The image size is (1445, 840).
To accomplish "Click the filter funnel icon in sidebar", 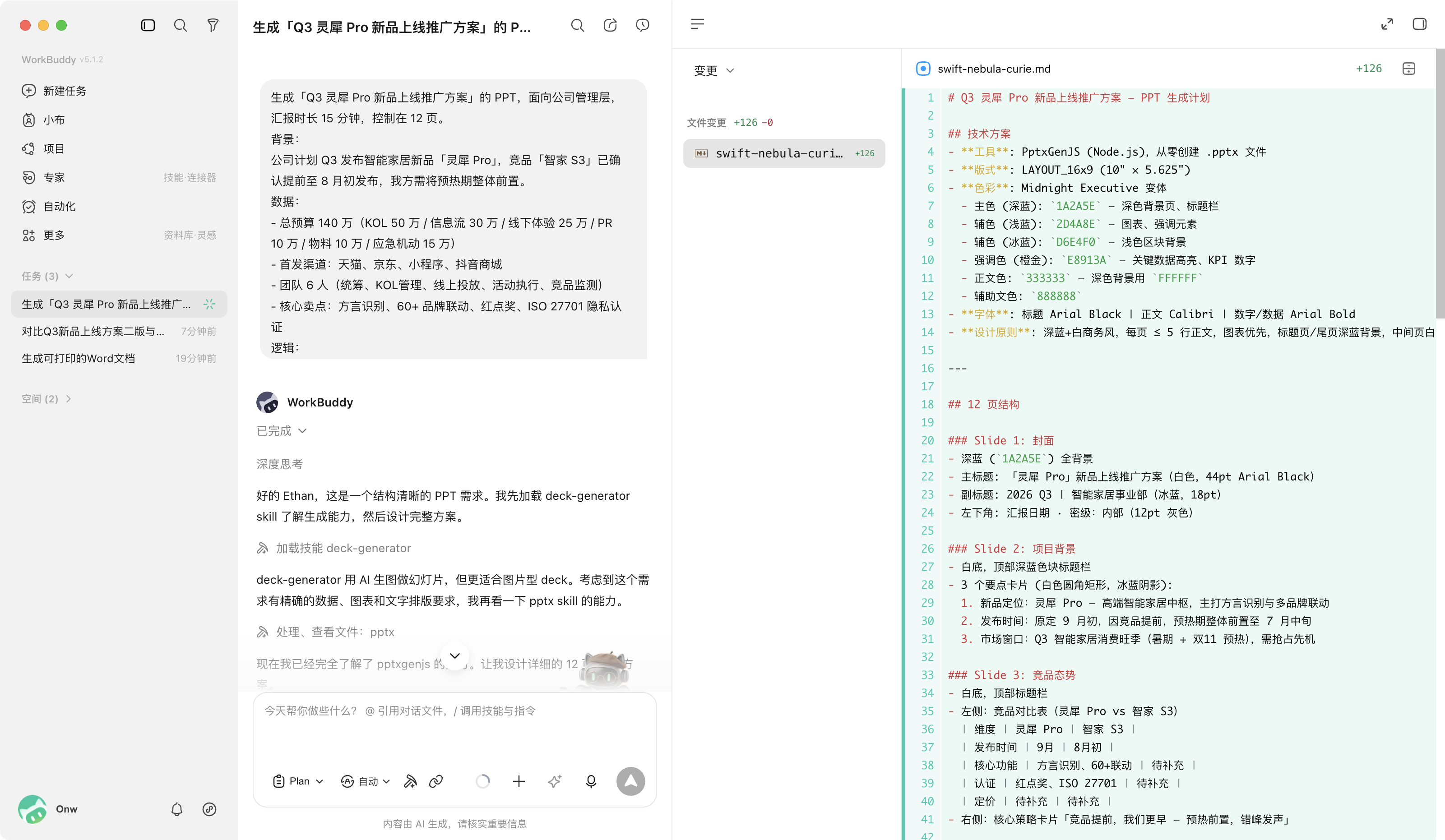I will pyautogui.click(x=213, y=25).
